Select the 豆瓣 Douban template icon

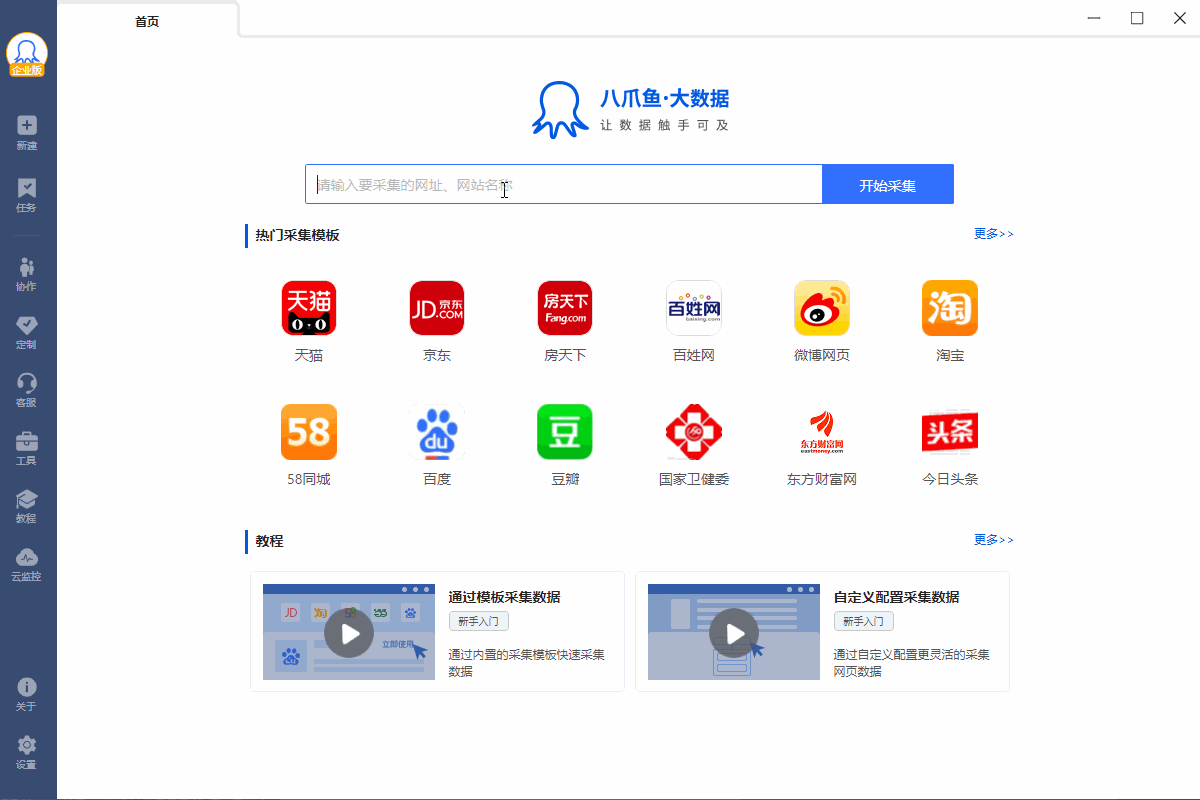[565, 432]
